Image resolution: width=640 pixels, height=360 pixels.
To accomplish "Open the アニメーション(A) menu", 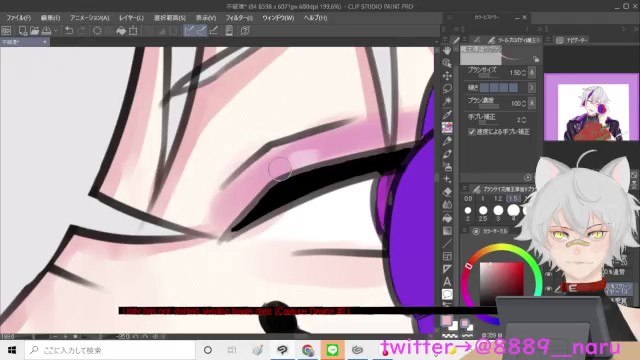I will 89,18.
